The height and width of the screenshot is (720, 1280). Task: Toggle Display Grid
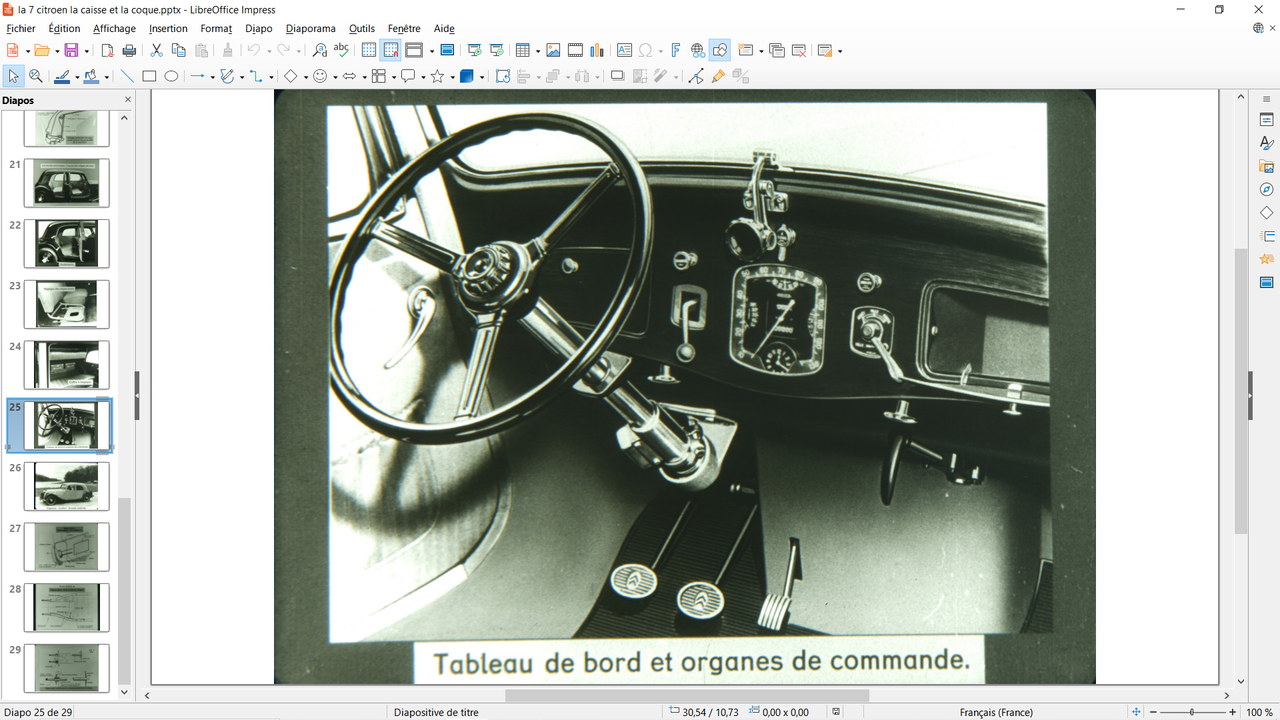(369, 50)
